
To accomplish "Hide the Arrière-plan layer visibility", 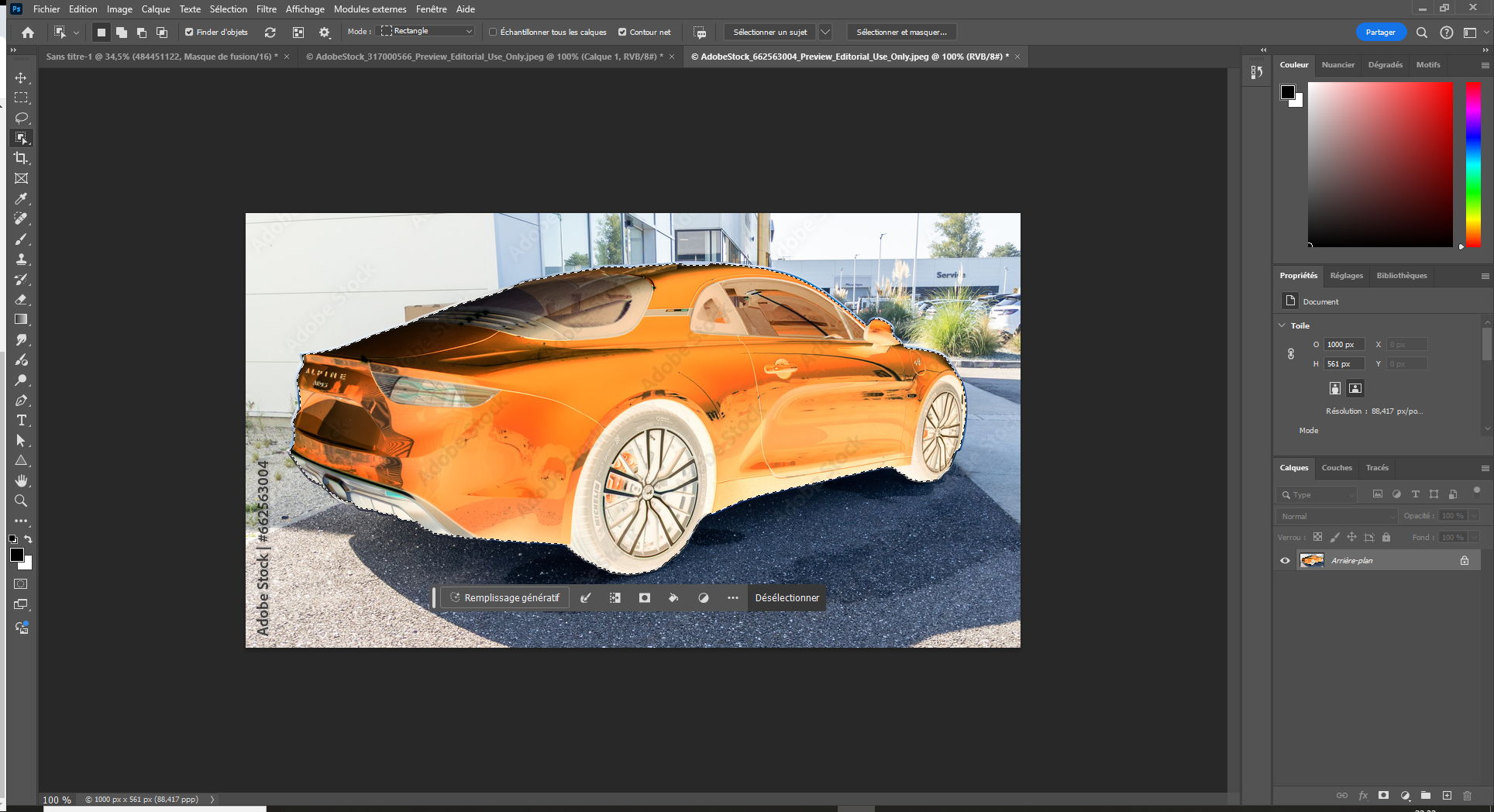I will point(1286,560).
